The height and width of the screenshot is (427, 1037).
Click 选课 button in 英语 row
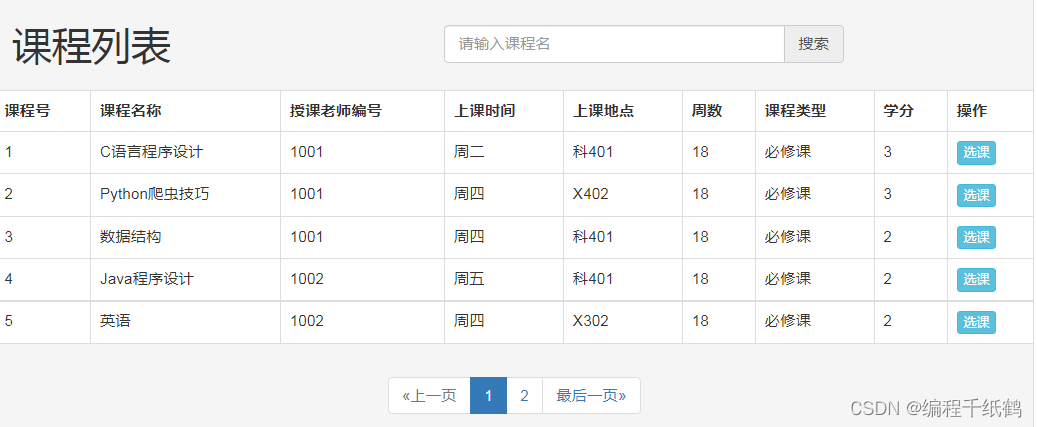976,322
